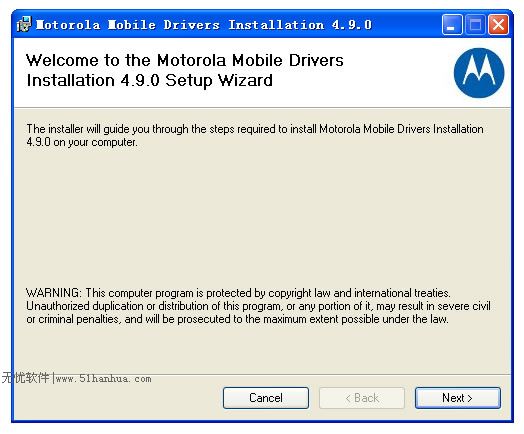Click the greyed-out maximize window button
Viewport: 524px width, 434px height.
pyautogui.click(x=475, y=24)
